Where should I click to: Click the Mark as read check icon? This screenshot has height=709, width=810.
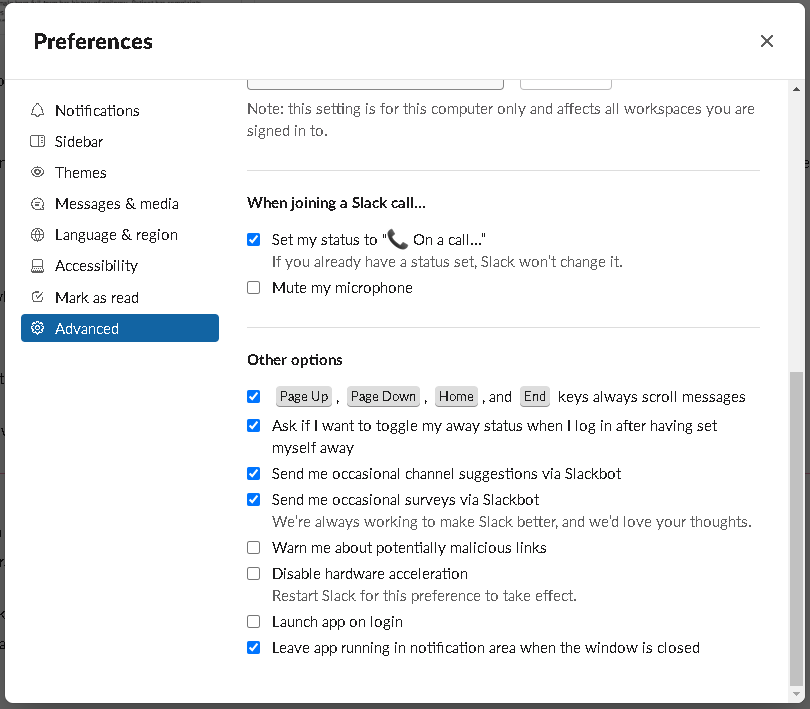click(x=37, y=297)
